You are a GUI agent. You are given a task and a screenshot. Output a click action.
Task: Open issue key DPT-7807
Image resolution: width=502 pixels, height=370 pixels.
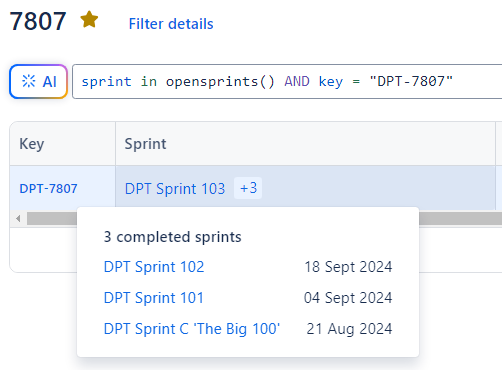point(48,189)
